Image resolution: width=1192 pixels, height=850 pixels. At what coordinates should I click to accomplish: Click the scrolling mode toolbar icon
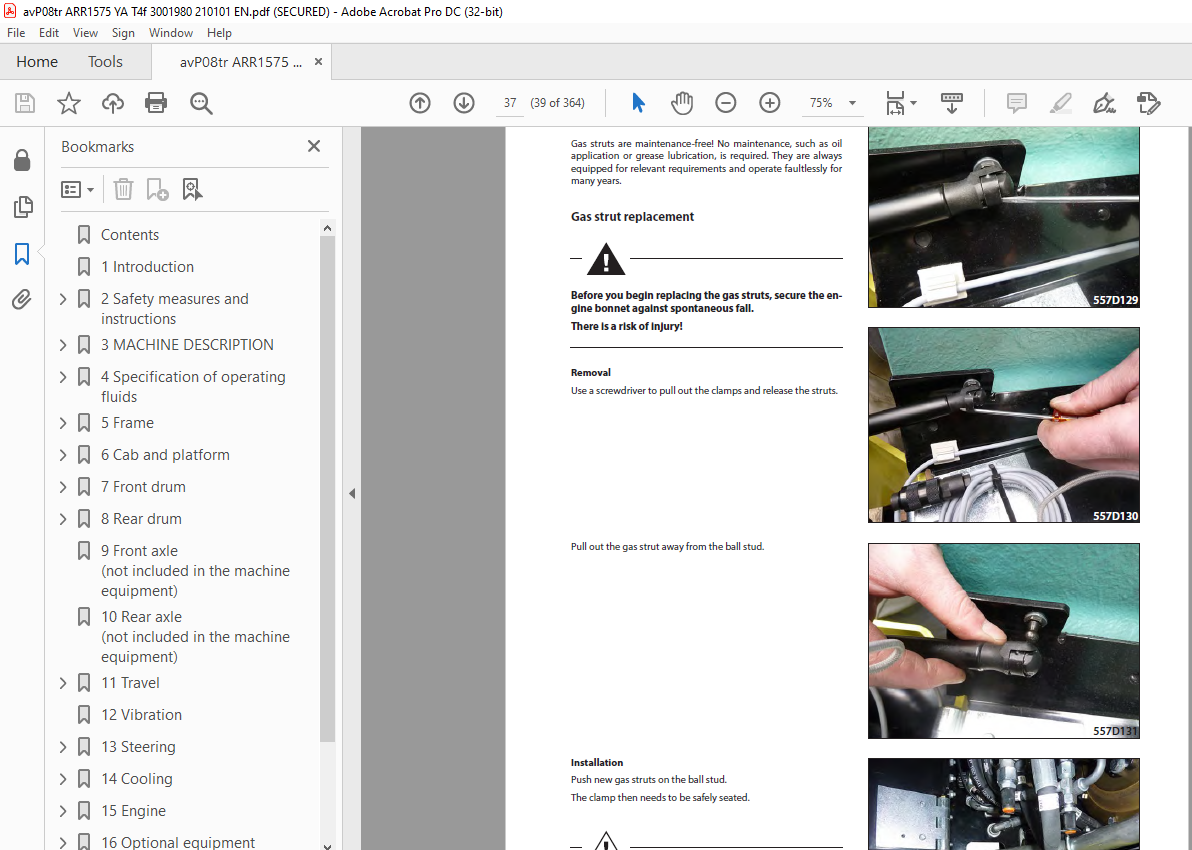coord(952,103)
